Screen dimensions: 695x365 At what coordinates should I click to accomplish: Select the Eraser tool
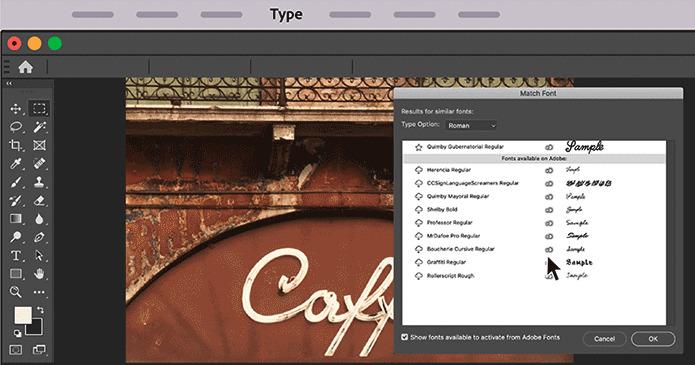coord(39,200)
